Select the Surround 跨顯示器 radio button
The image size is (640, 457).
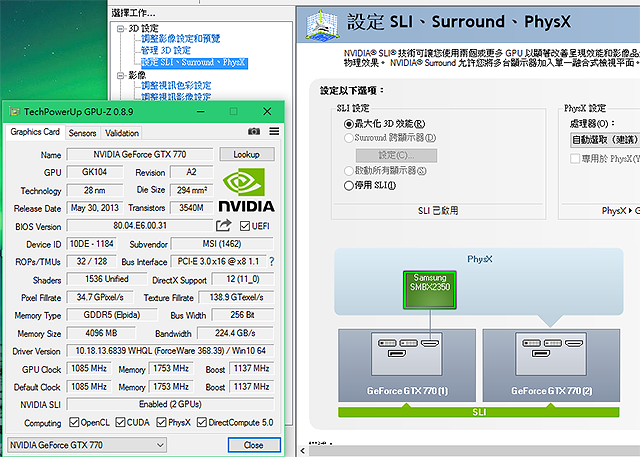click(x=349, y=138)
